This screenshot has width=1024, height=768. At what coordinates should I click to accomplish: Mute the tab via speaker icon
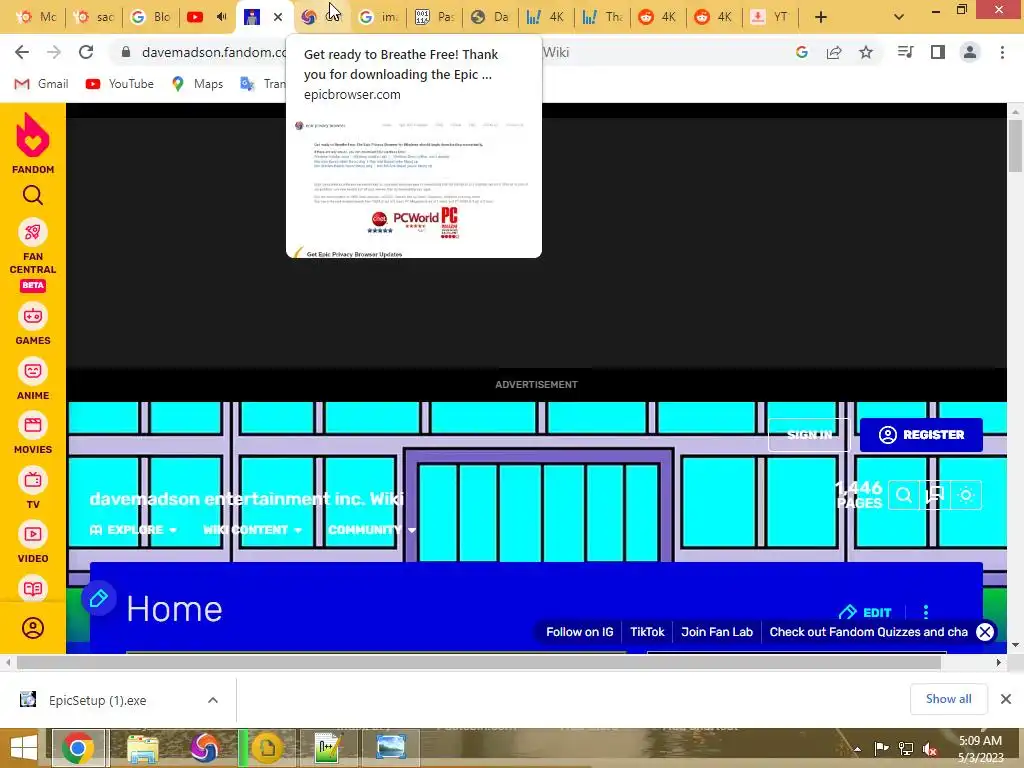pos(221,17)
